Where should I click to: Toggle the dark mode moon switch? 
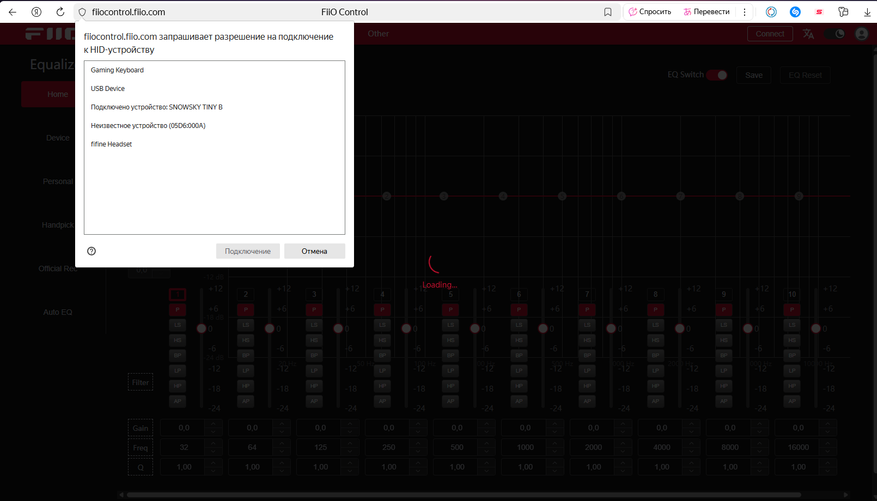point(834,34)
